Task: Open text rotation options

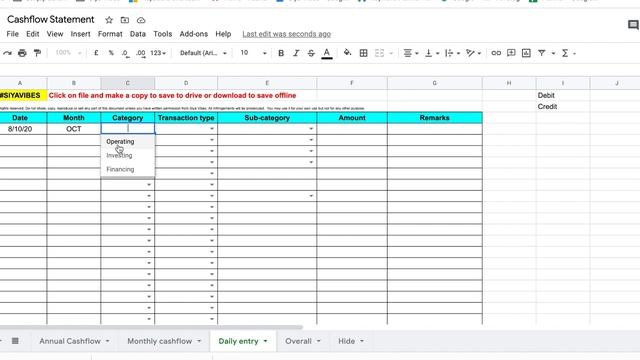Action: coord(473,53)
